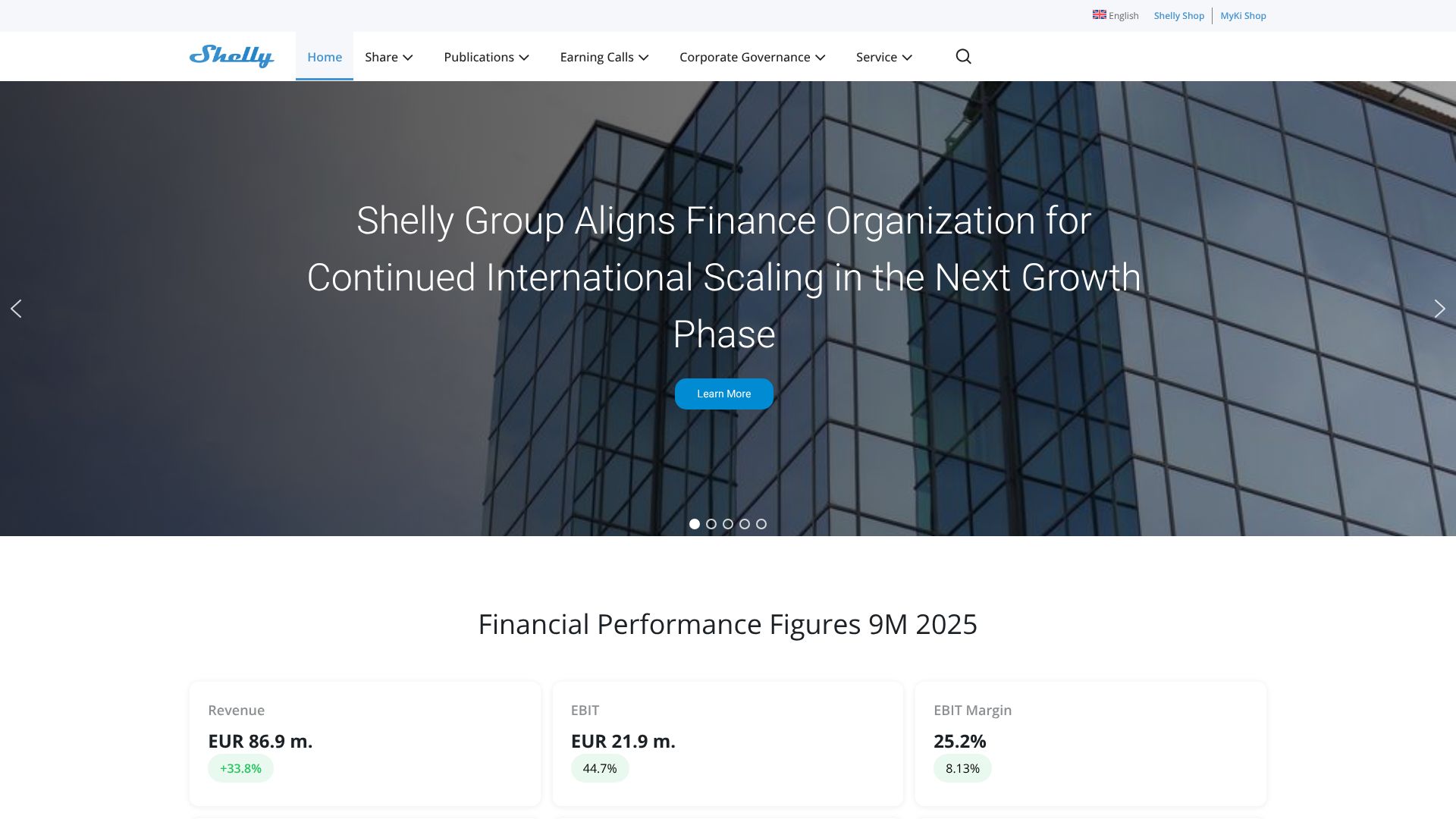Select the second carousel dot
Screen dimensions: 1456x819
(711, 524)
